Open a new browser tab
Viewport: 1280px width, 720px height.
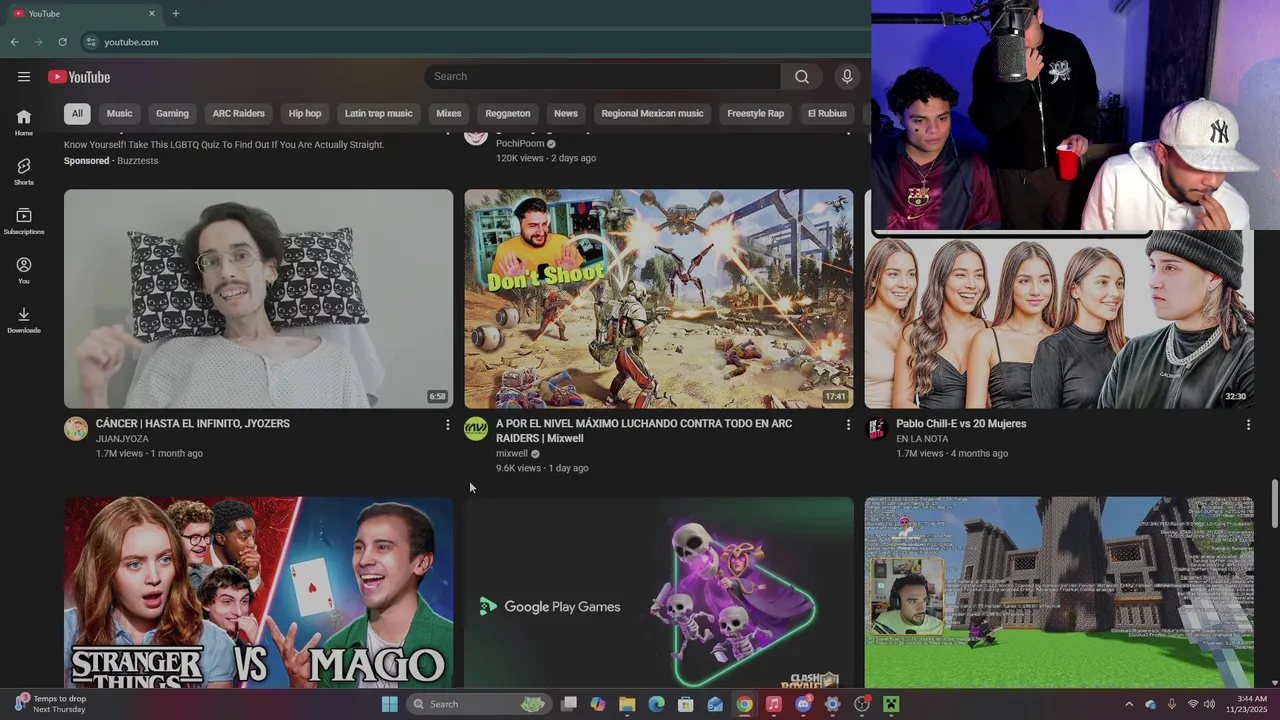[x=176, y=13]
